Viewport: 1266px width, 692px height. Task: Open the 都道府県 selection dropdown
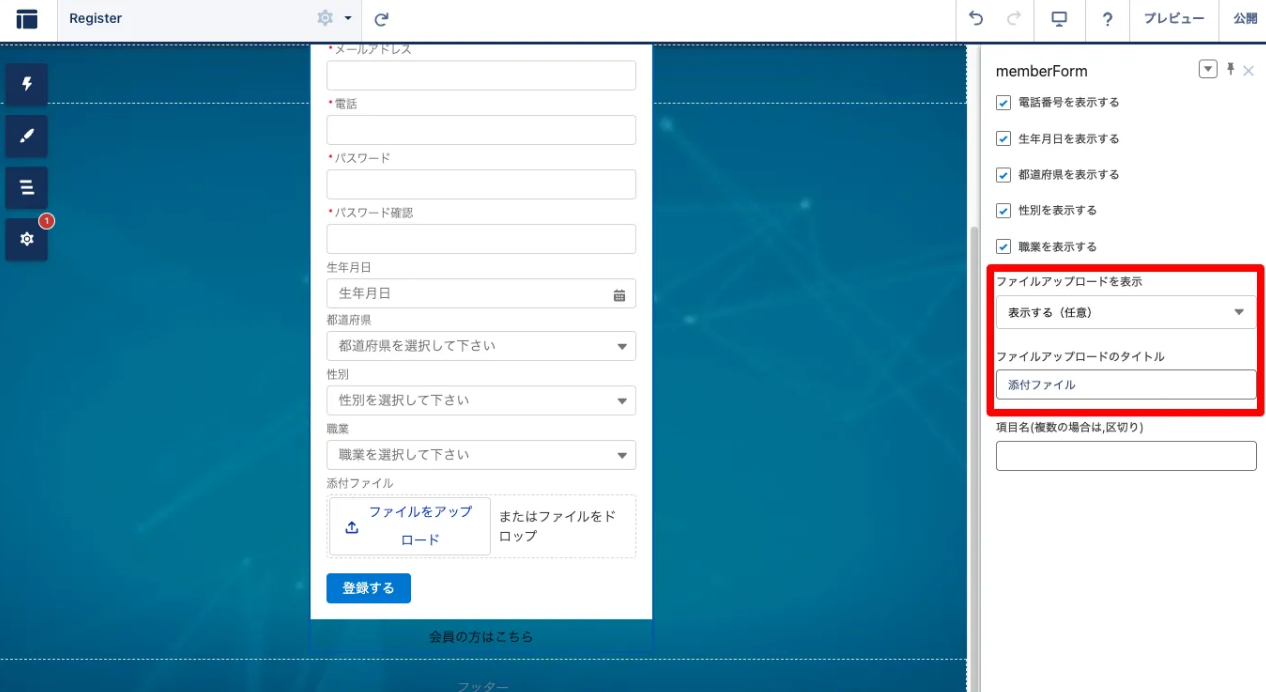[x=481, y=346]
